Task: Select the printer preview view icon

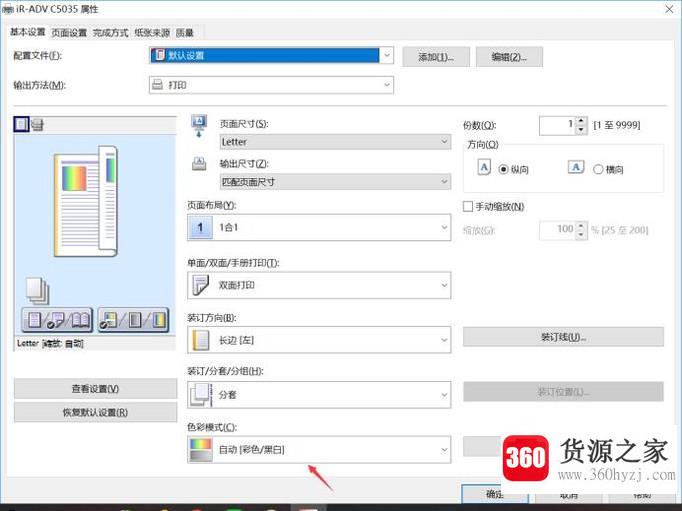Action: click(x=37, y=125)
